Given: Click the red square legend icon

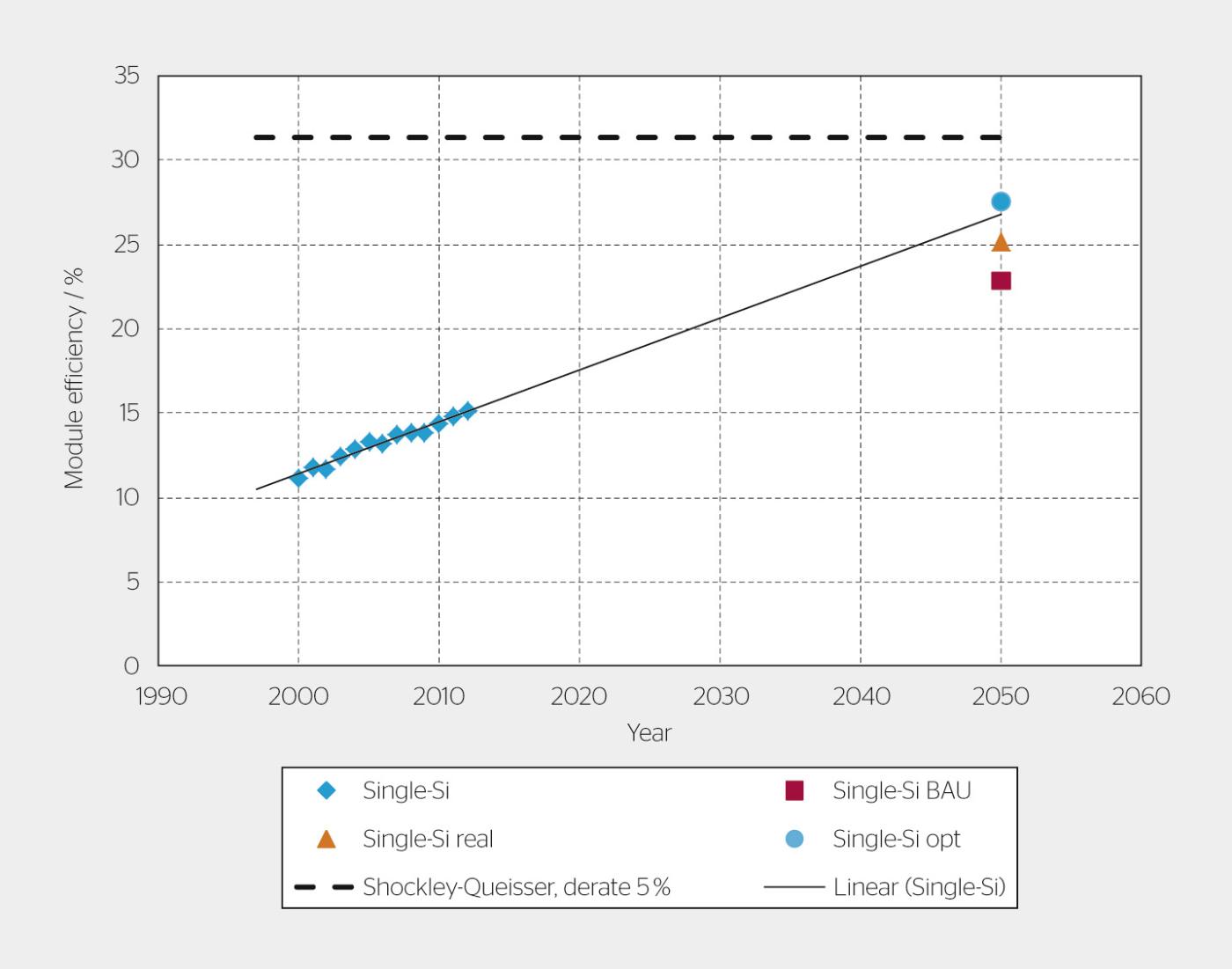Looking at the screenshot, I should [795, 790].
